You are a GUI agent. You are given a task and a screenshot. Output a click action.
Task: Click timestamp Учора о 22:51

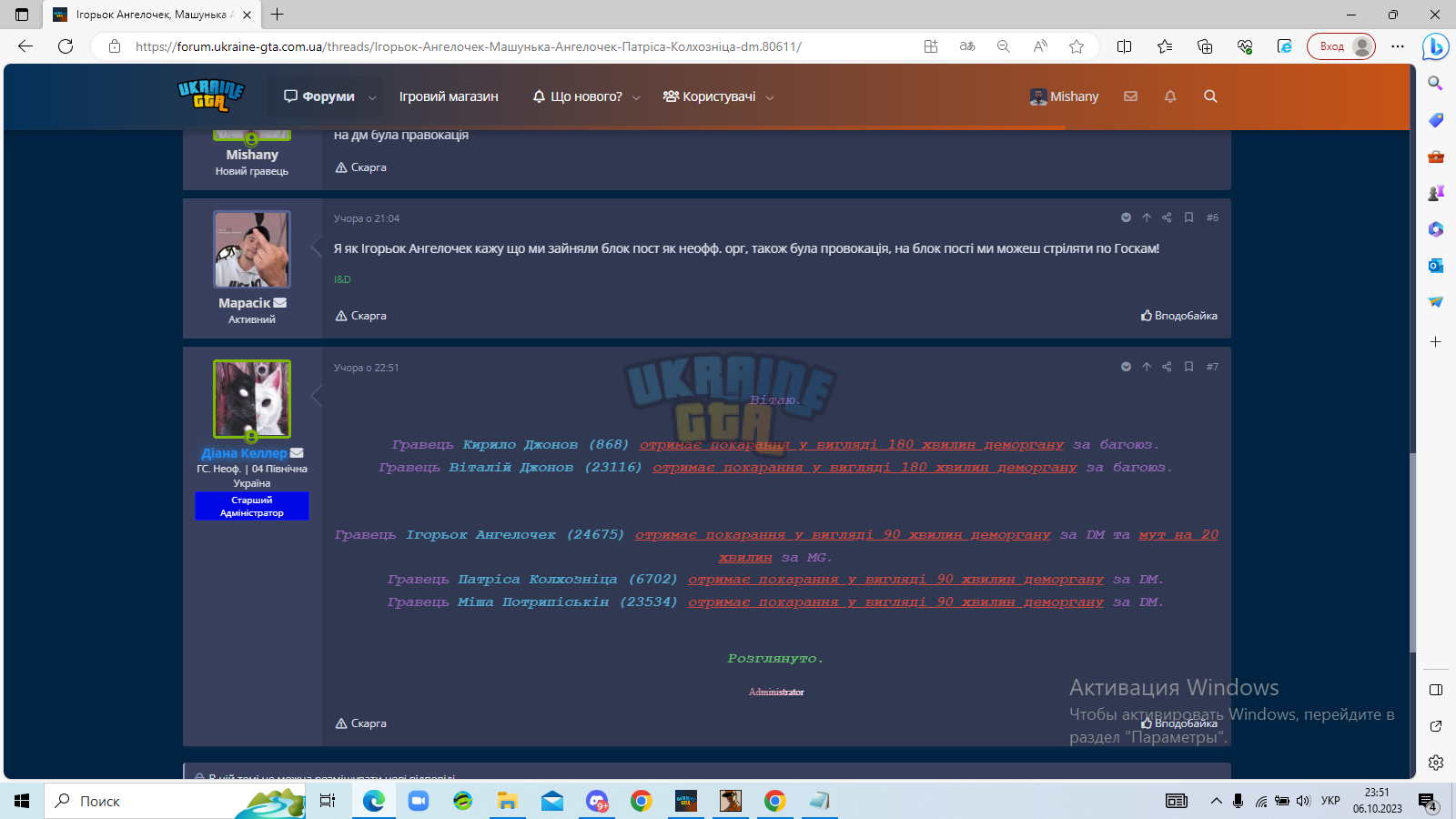(366, 368)
